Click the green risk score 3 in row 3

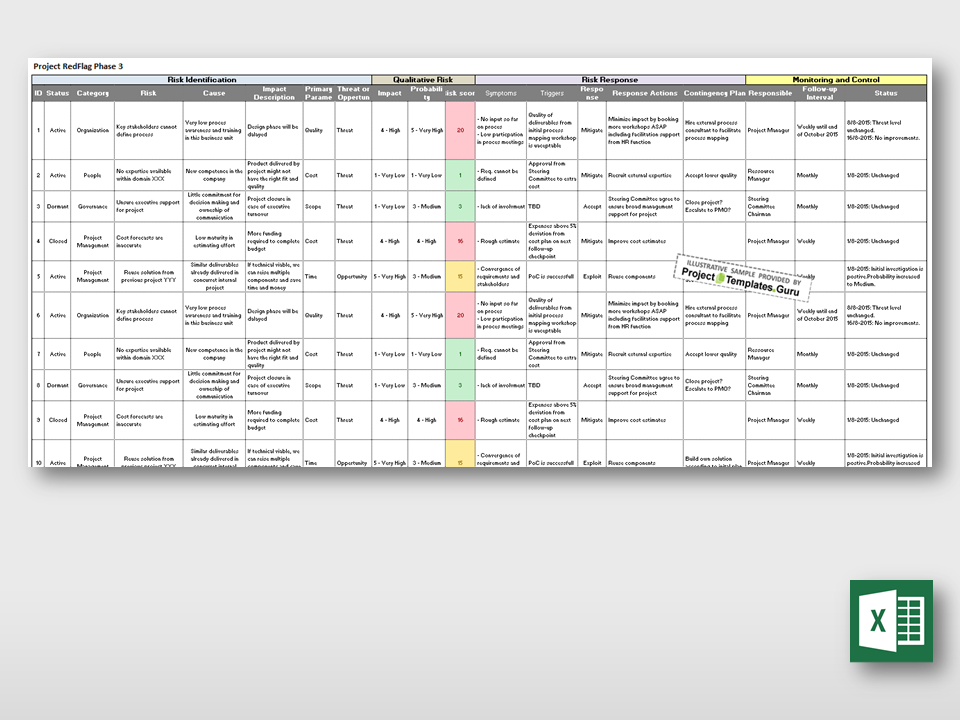(460, 206)
